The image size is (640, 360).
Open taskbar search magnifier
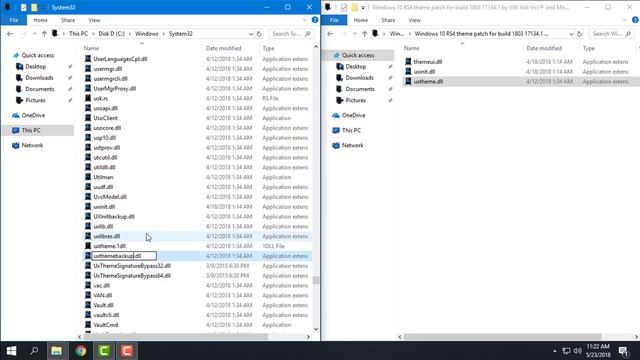click(34, 351)
